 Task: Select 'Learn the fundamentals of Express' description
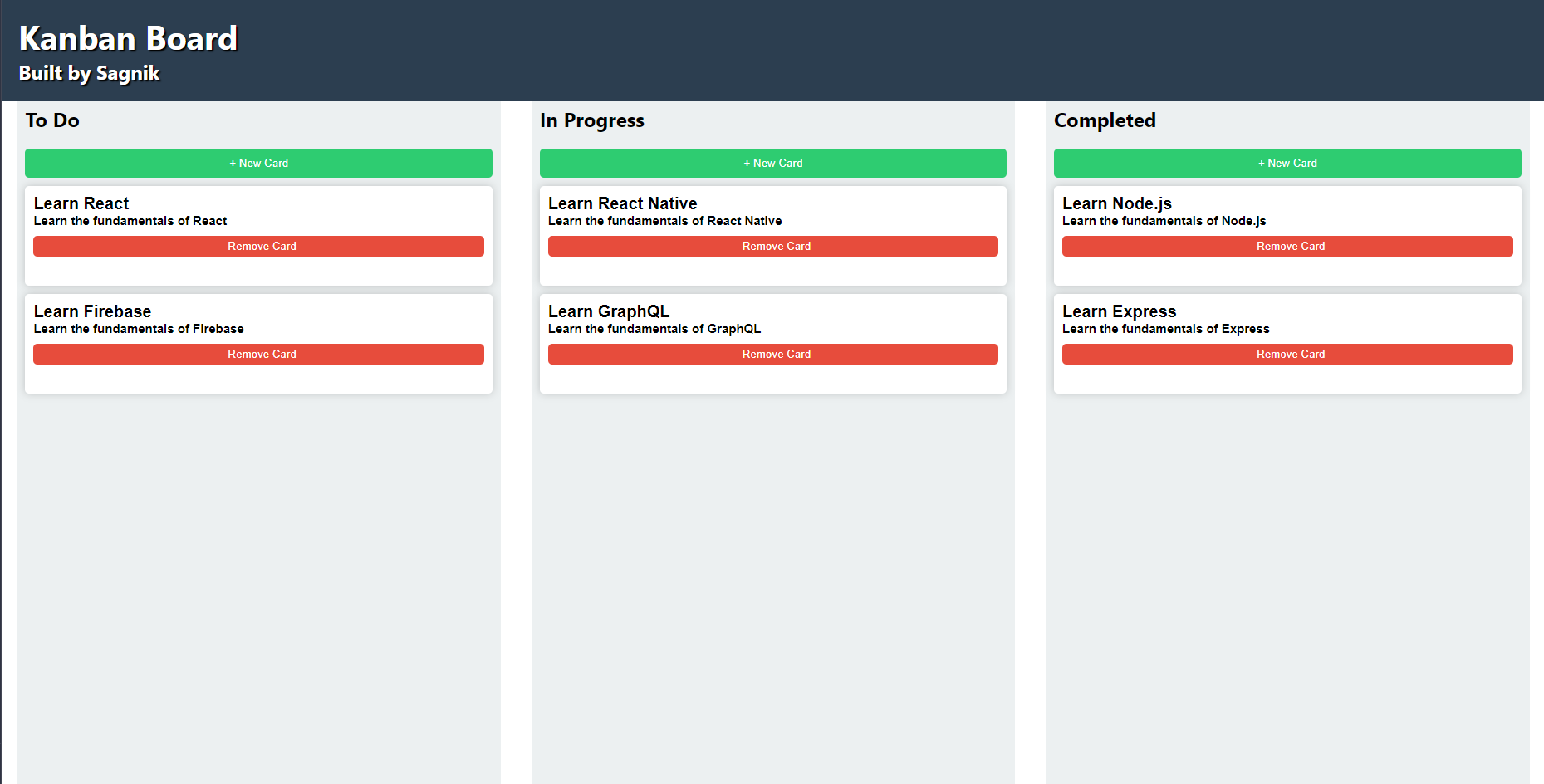[x=1165, y=329]
